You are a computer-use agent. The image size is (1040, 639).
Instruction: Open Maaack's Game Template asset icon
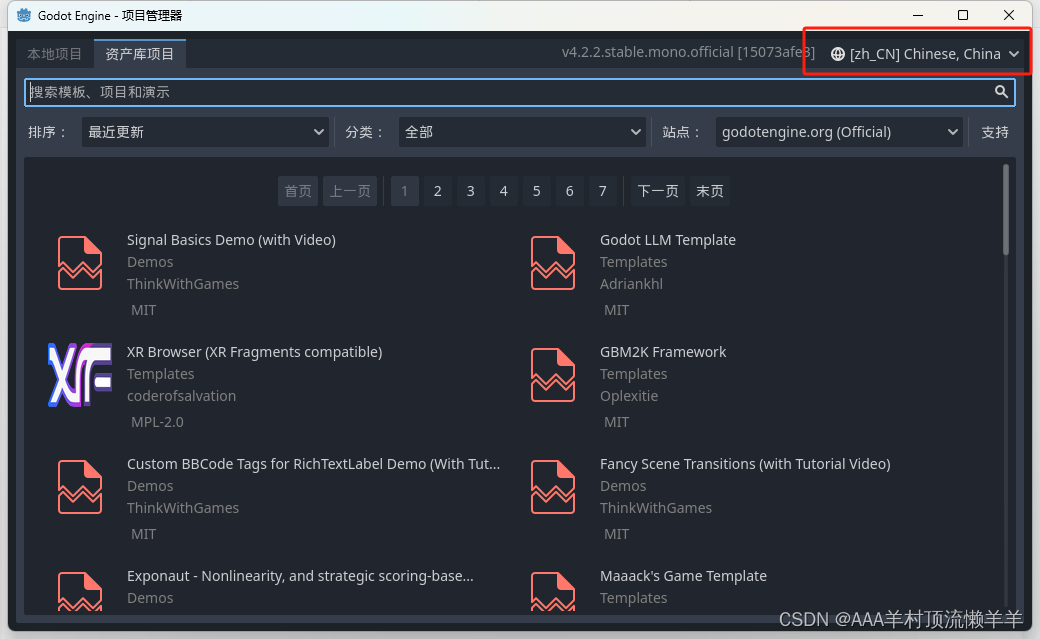[x=553, y=591]
